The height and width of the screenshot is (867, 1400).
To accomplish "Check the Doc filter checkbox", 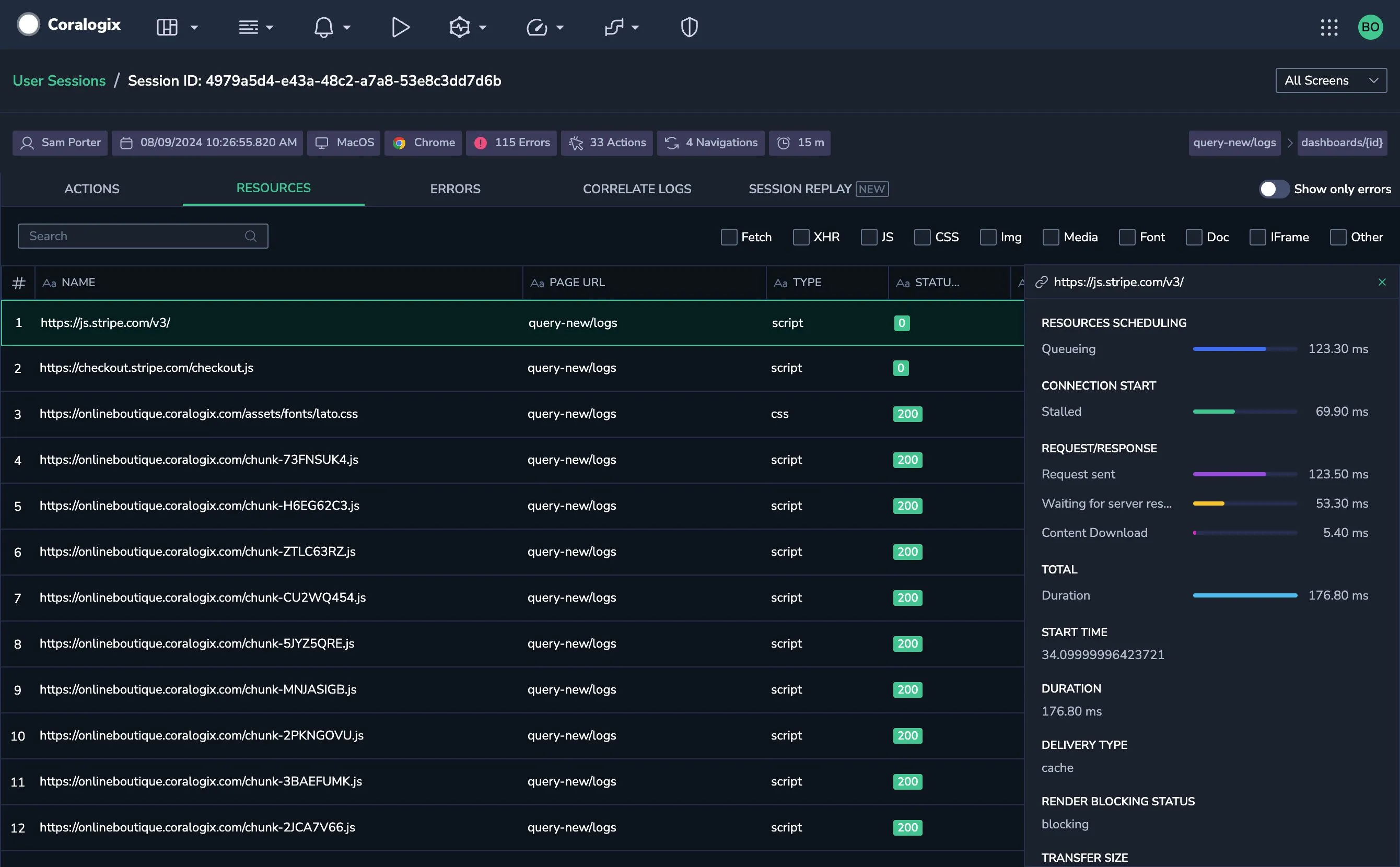I will [1194, 237].
